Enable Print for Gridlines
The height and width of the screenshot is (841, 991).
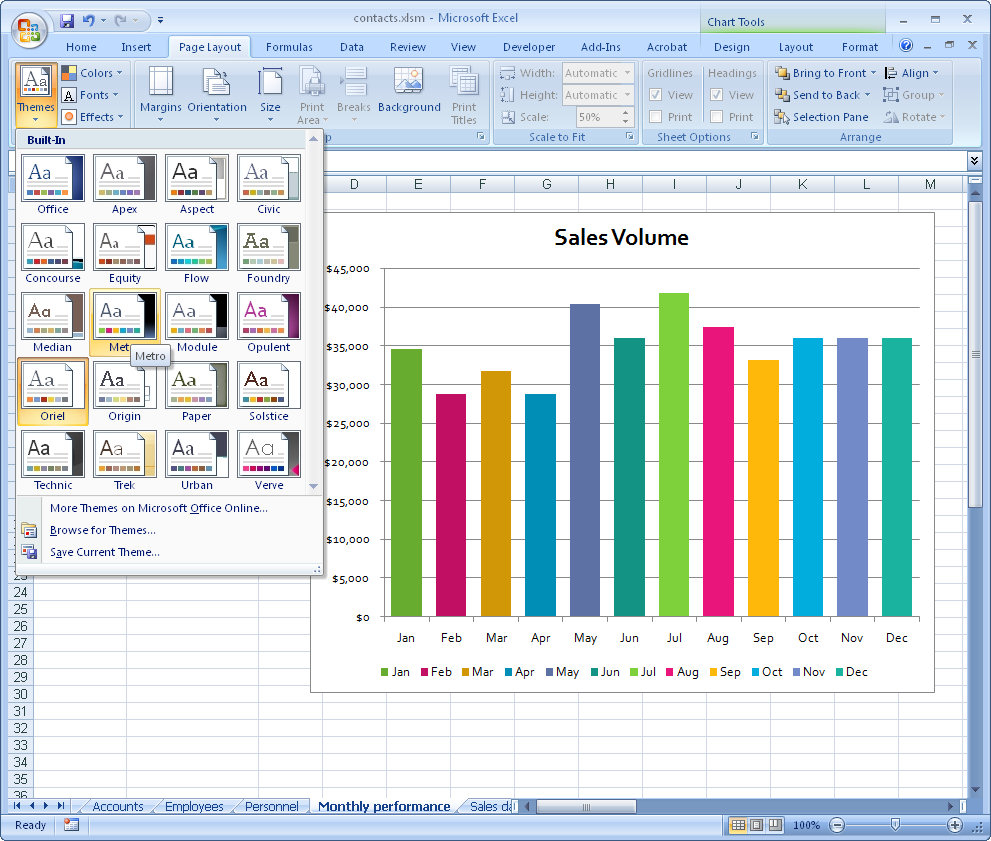[x=658, y=116]
